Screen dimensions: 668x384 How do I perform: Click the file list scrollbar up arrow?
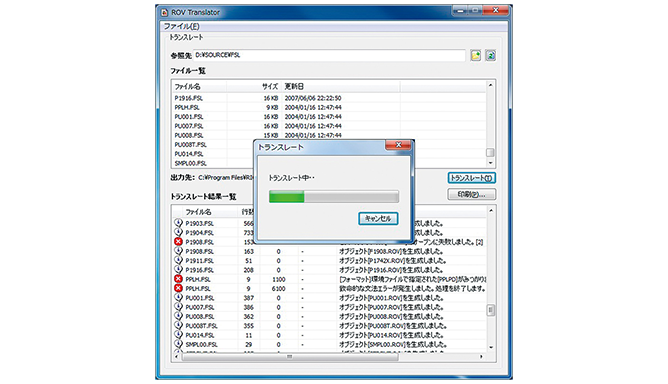tap(490, 85)
